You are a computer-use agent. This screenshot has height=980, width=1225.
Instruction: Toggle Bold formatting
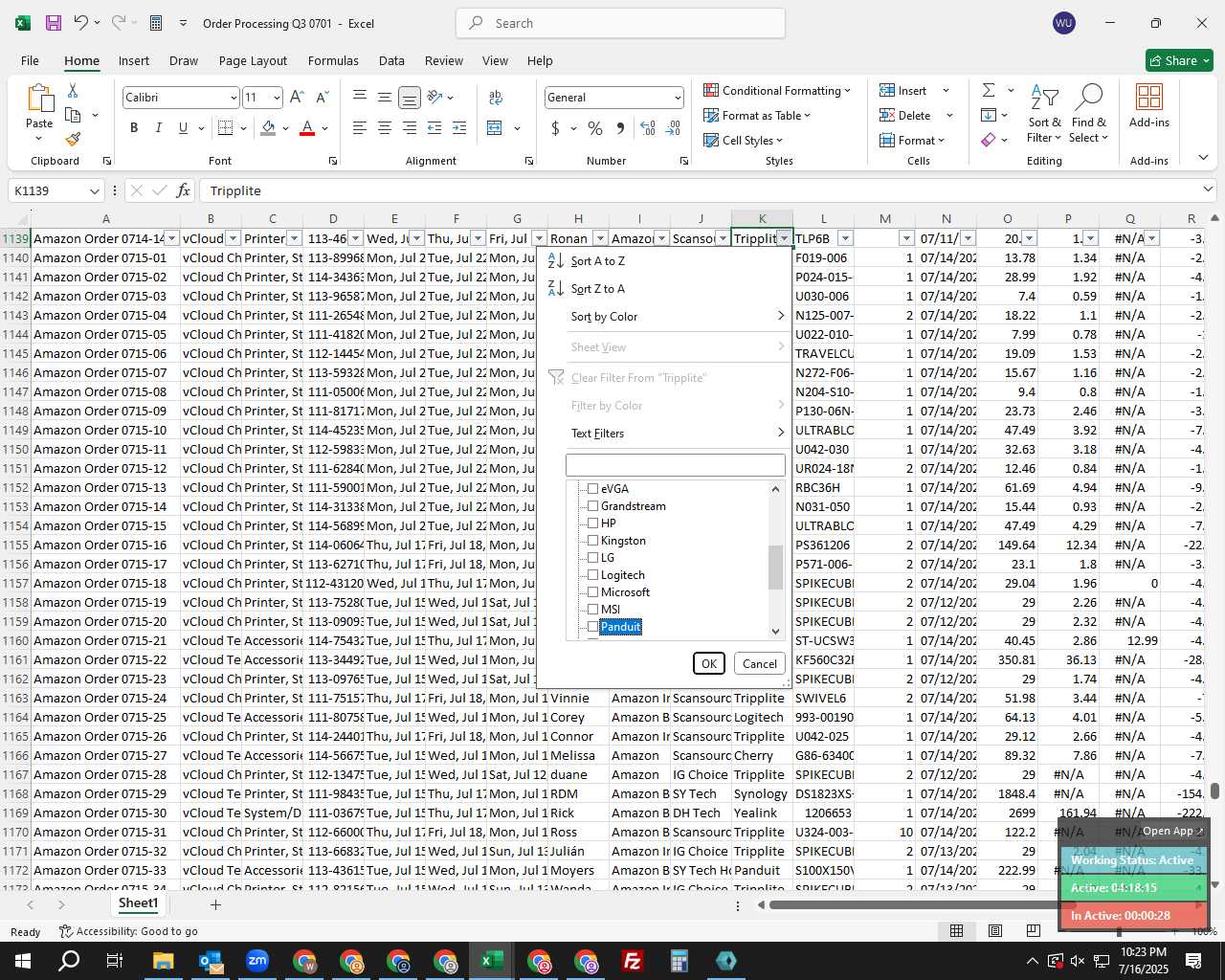[134, 128]
